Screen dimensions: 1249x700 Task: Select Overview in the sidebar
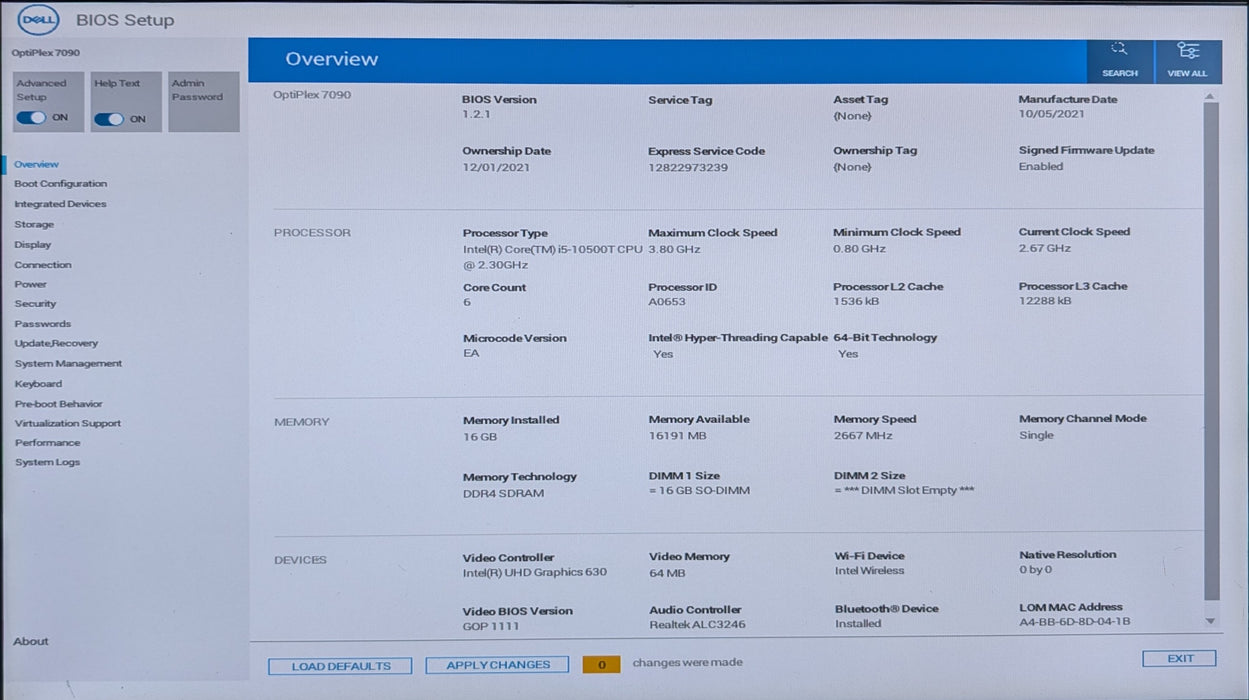coord(36,164)
